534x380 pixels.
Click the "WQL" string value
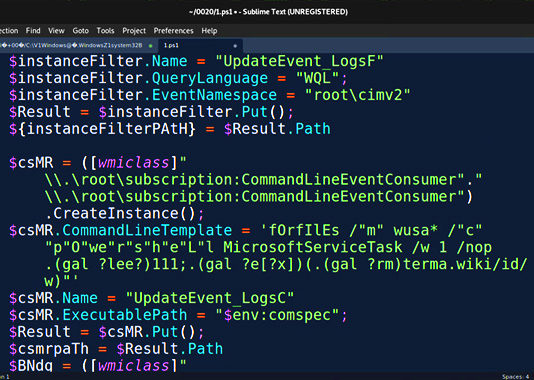(317, 78)
